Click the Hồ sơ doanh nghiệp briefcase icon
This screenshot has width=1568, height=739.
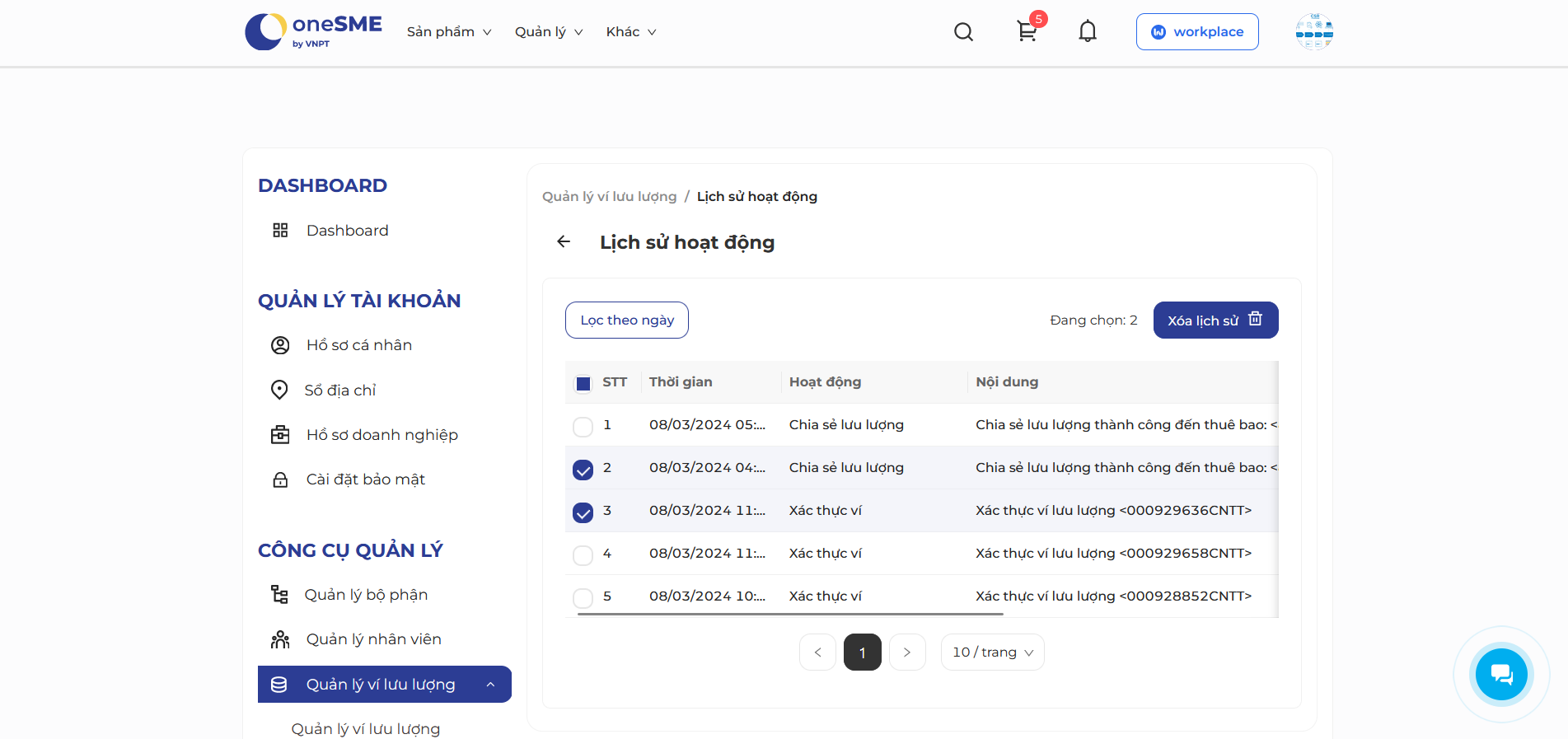click(280, 434)
